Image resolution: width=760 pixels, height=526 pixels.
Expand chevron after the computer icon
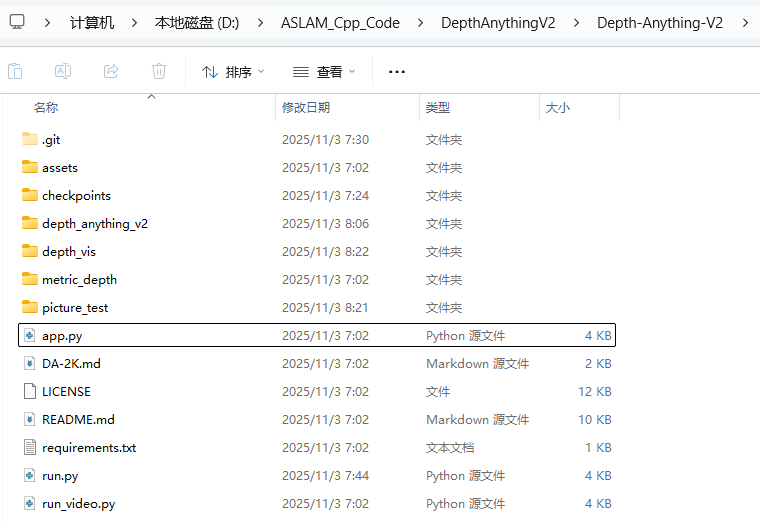tap(47, 22)
